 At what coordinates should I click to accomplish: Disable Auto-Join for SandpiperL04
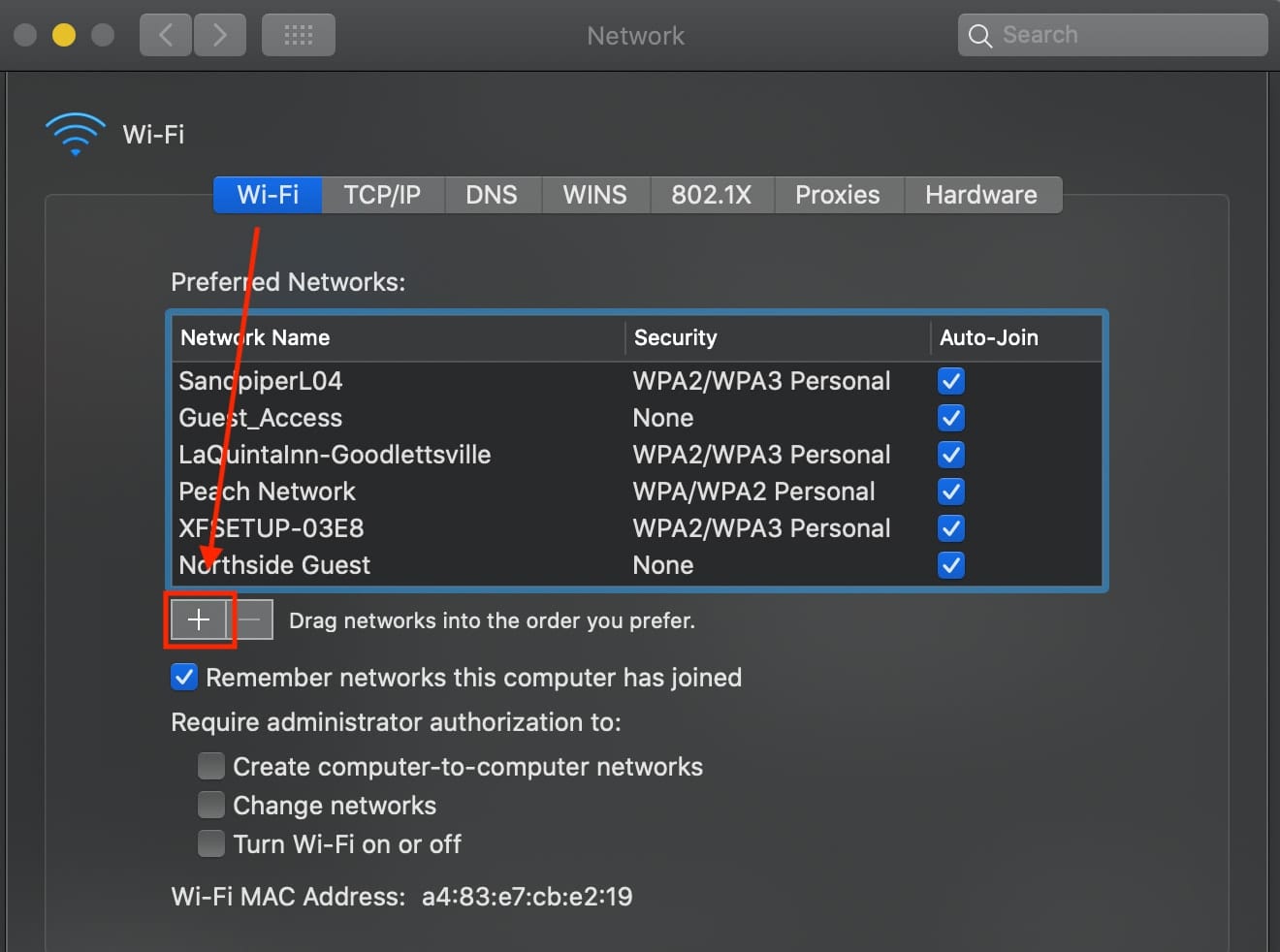[x=951, y=381]
